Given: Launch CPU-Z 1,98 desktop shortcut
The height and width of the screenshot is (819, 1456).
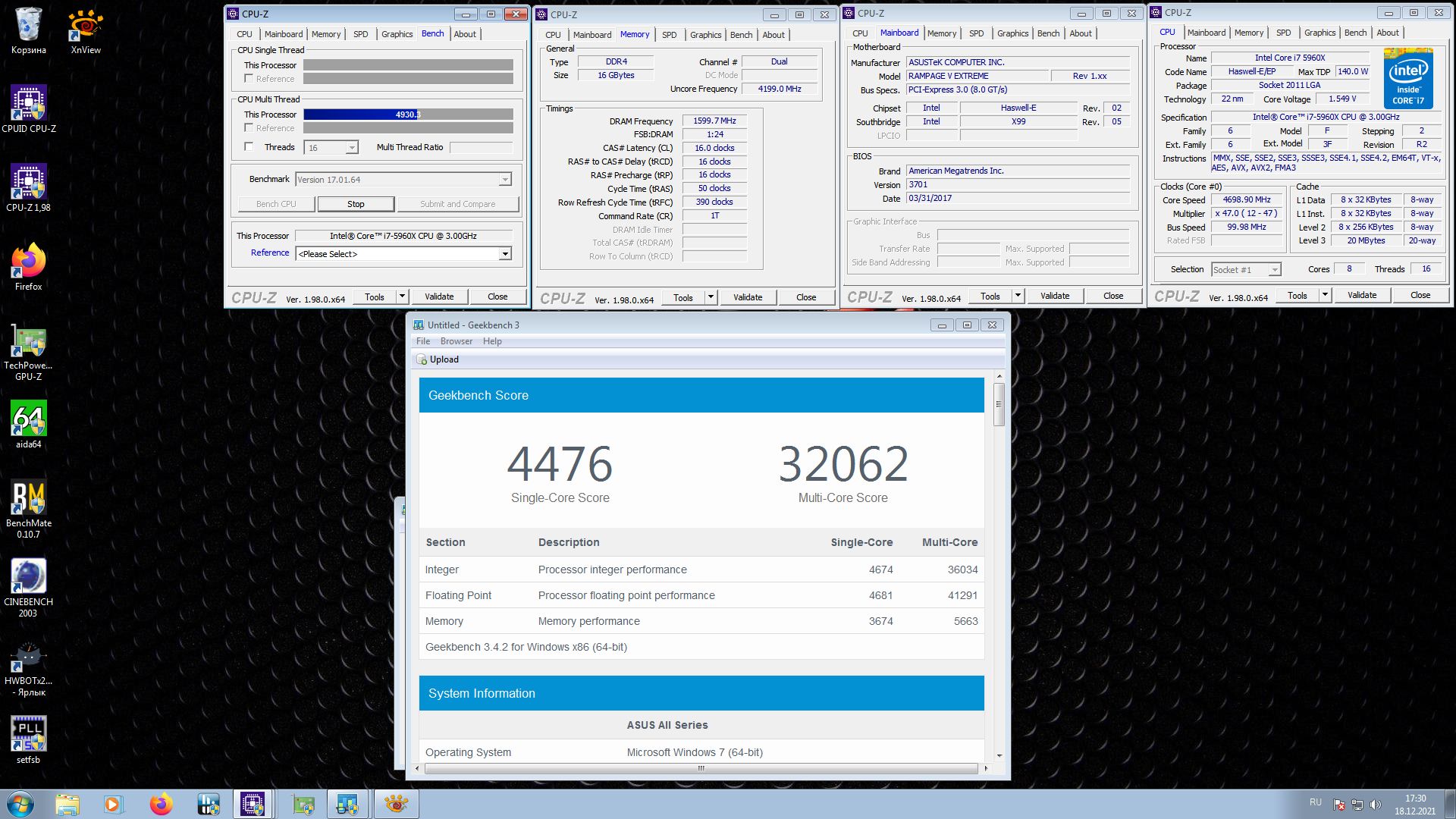Looking at the screenshot, I should 28,187.
